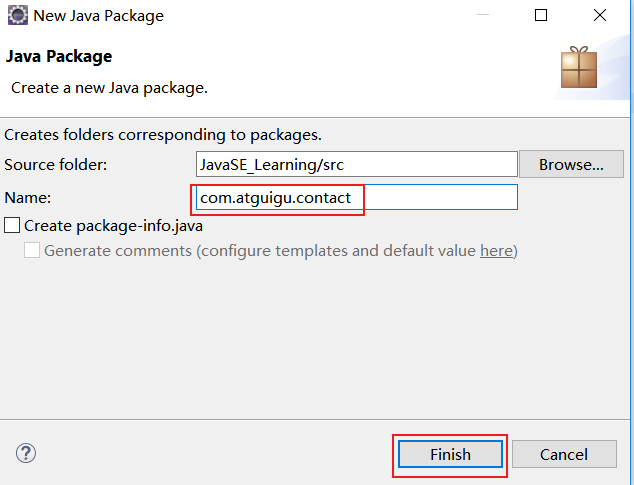Click the gift box package wizard icon
Screen dimensions: 634x485
click(579, 67)
